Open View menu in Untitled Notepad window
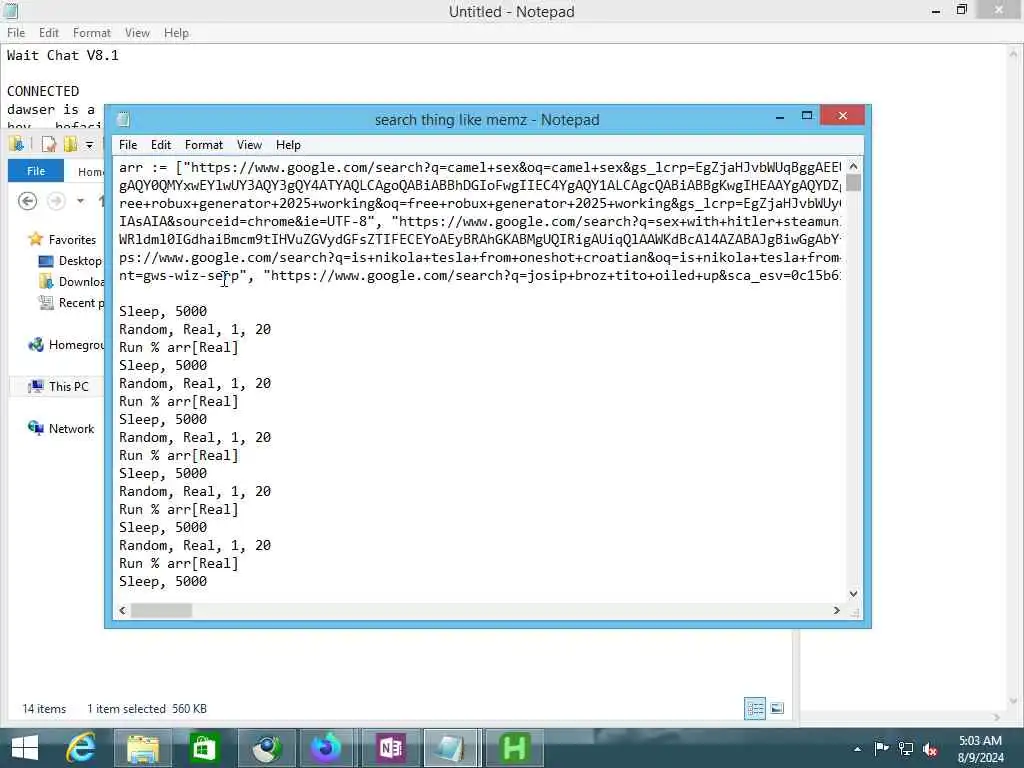The image size is (1024, 768). click(137, 33)
